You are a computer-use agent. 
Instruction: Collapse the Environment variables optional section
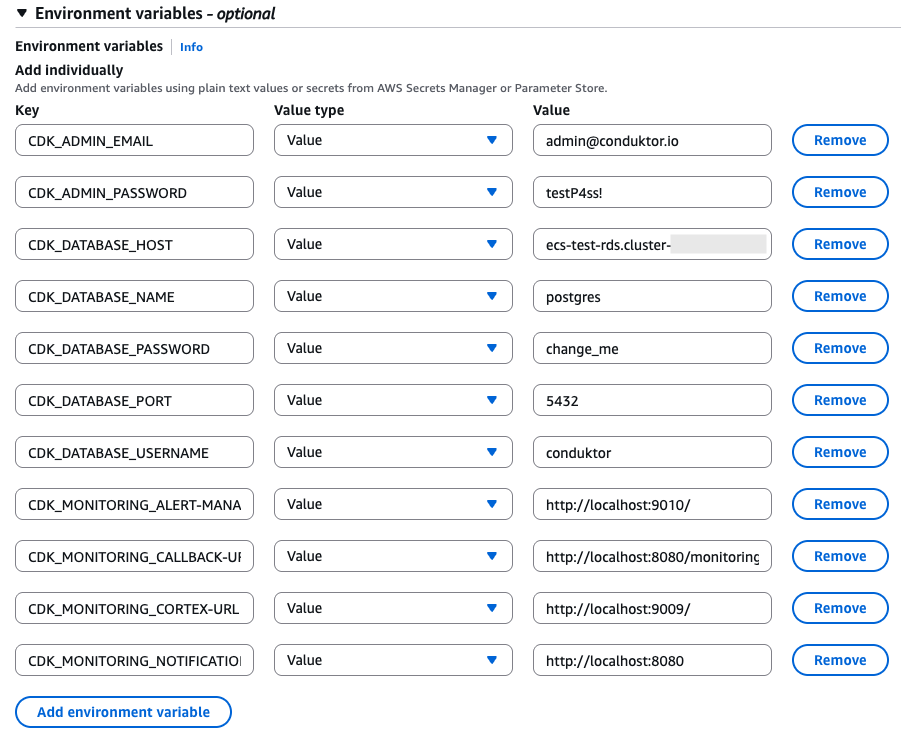coord(22,14)
